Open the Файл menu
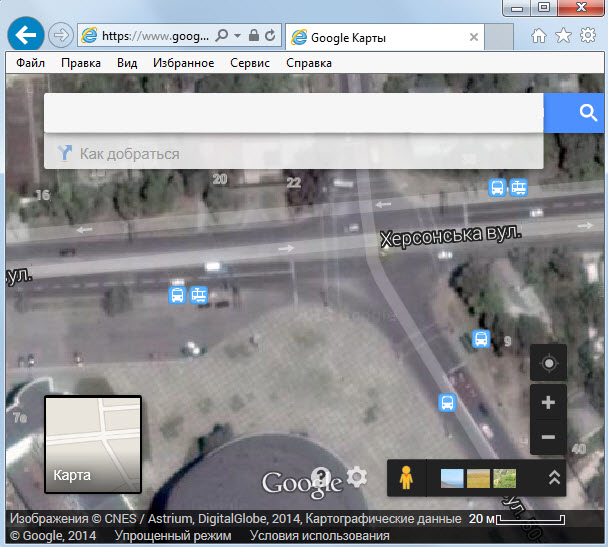The width and height of the screenshot is (608, 547). (x=30, y=63)
